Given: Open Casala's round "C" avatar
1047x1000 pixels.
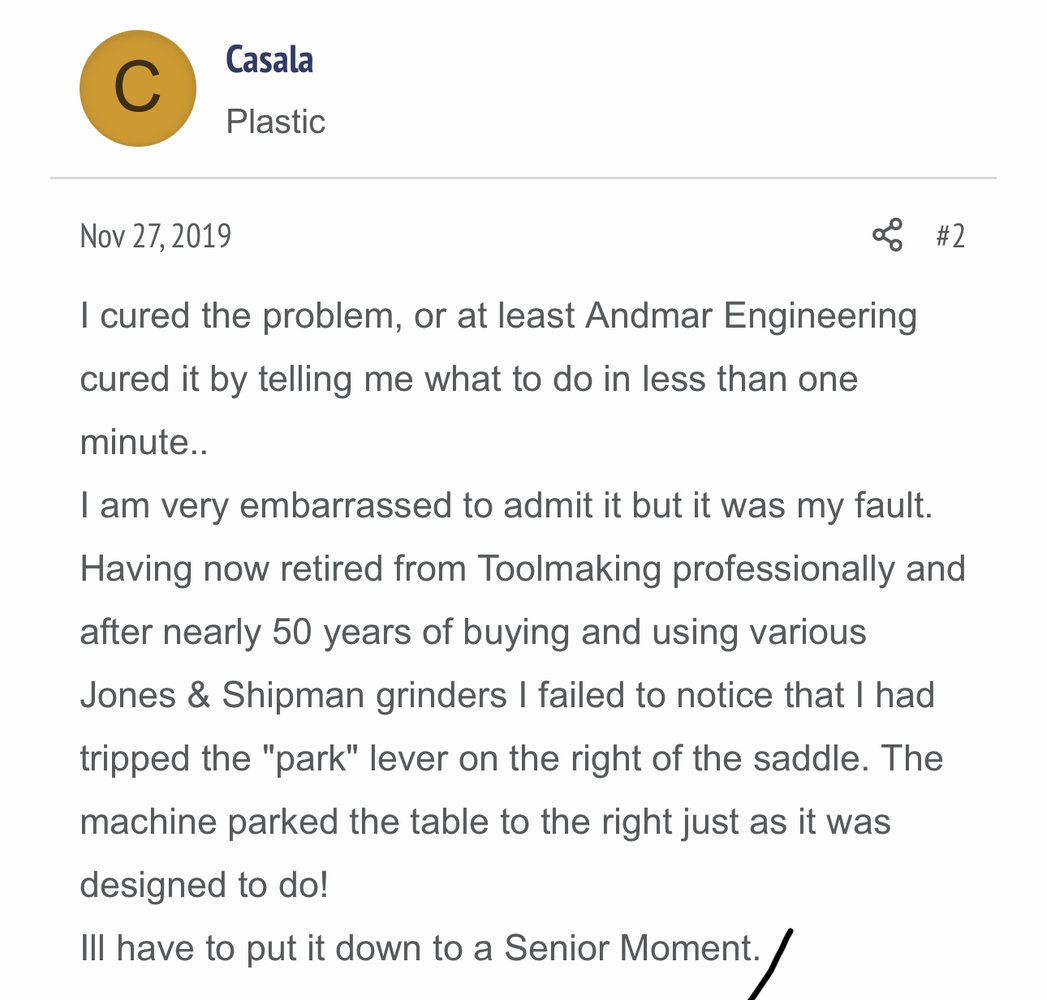Looking at the screenshot, I should click(x=137, y=88).
